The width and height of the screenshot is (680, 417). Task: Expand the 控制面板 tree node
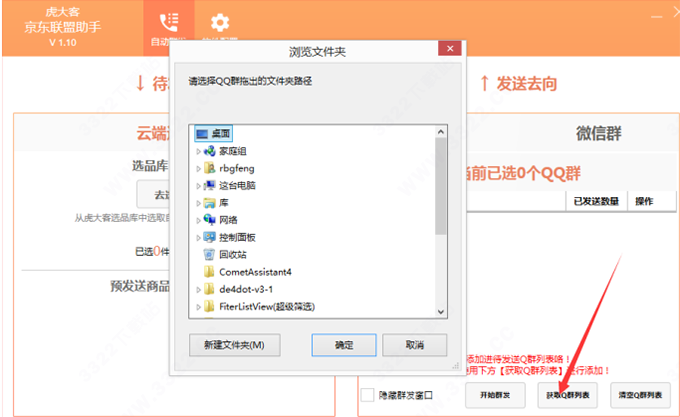pyautogui.click(x=198, y=238)
